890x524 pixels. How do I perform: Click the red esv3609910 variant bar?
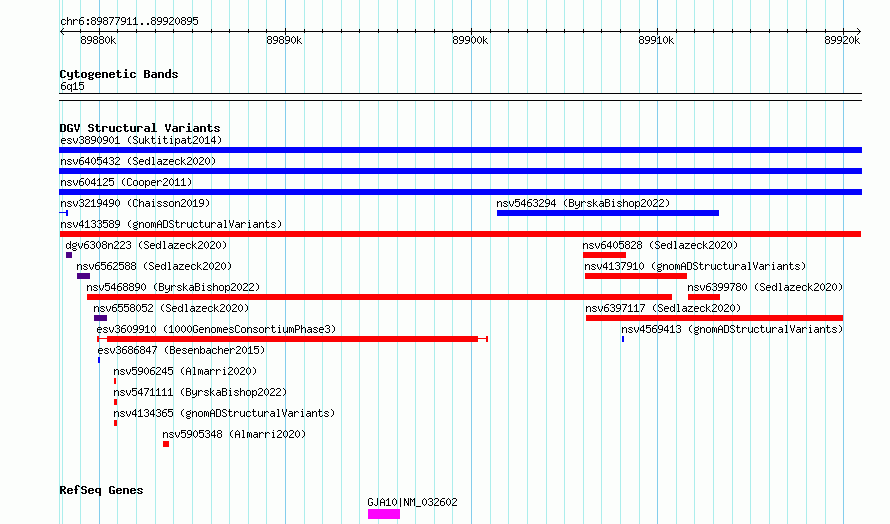click(x=292, y=339)
